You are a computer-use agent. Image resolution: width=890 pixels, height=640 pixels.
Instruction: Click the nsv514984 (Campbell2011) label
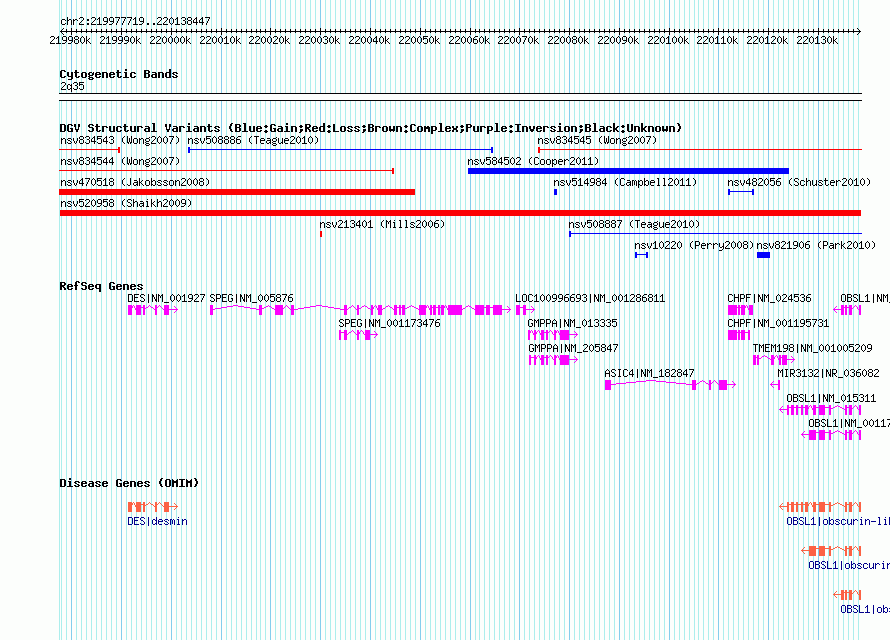click(x=625, y=182)
